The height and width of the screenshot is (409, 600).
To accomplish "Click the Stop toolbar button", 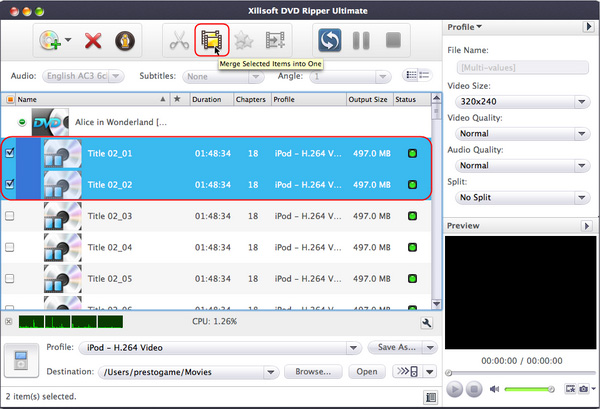I will [x=393, y=40].
